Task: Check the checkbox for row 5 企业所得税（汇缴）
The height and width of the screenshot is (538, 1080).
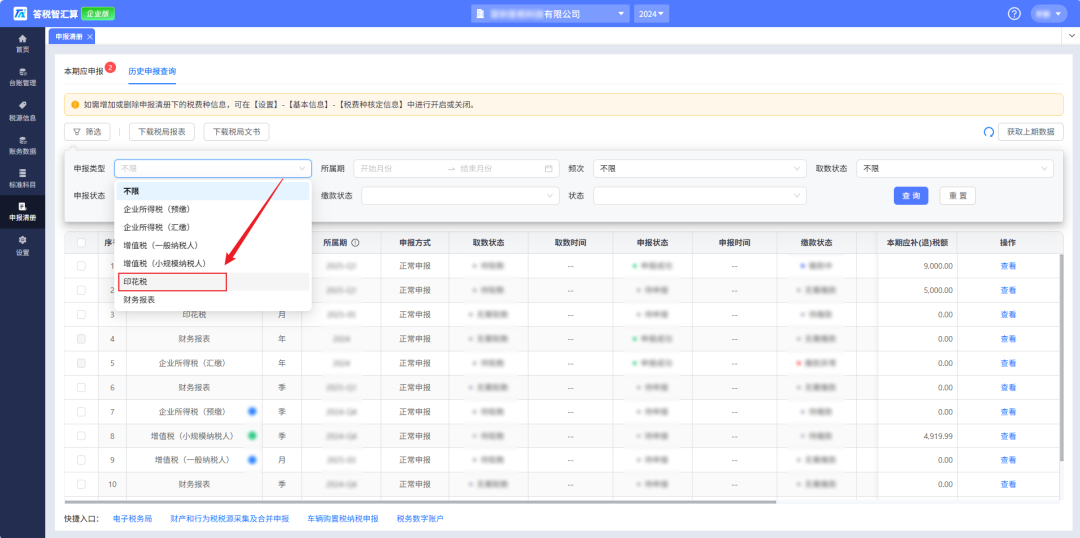Action: [81, 363]
